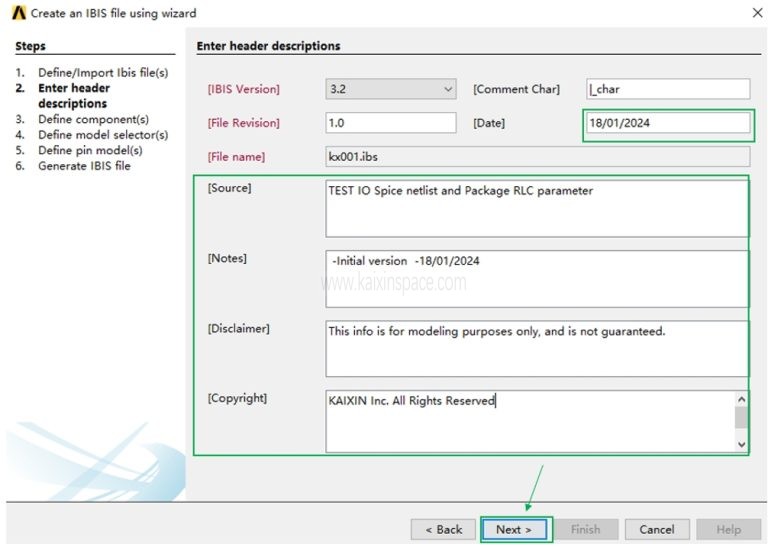The height and width of the screenshot is (547, 768).
Task: Click the [Copyright] label
Action: coord(237,398)
